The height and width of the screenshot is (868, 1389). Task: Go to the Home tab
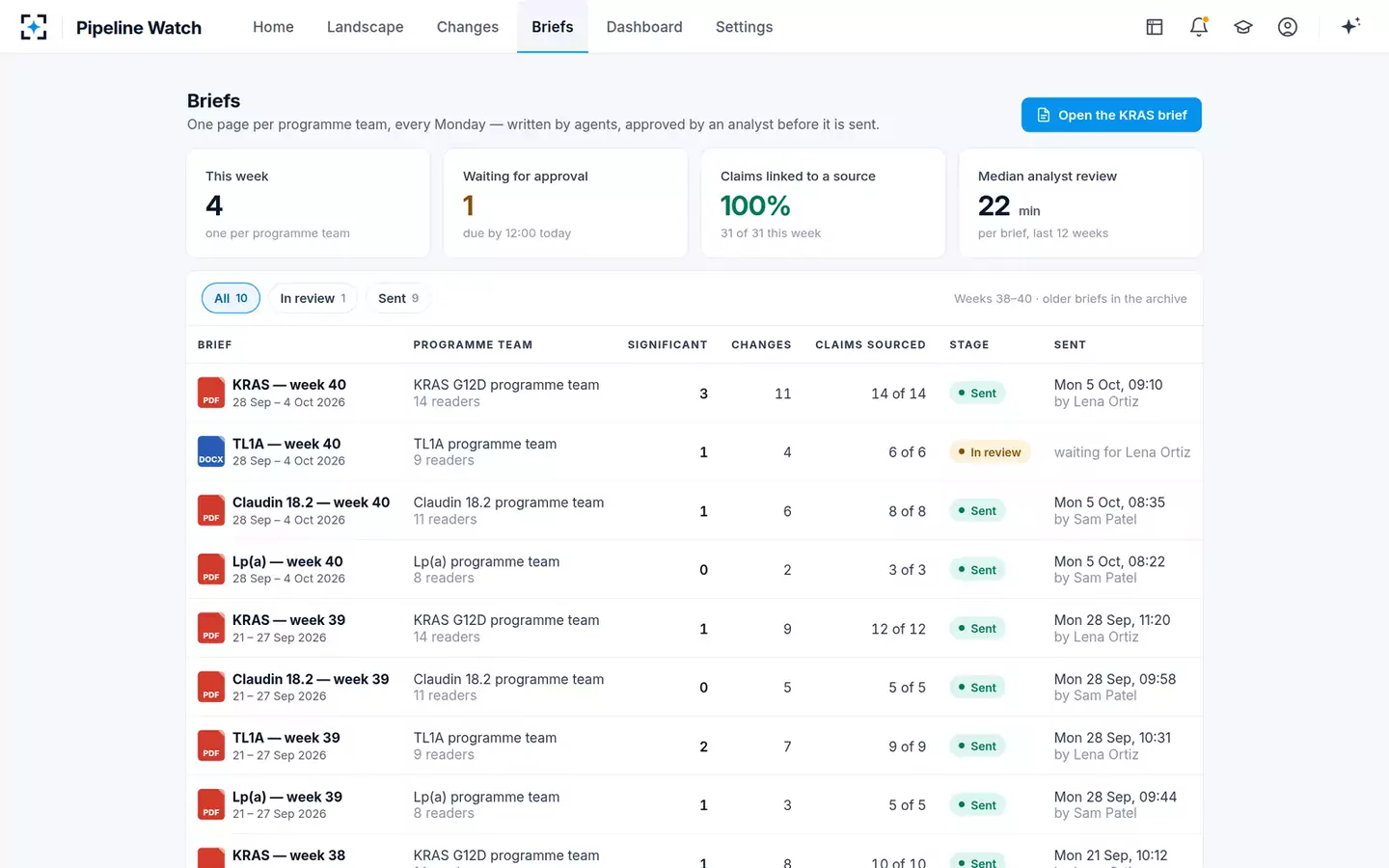coord(273,27)
